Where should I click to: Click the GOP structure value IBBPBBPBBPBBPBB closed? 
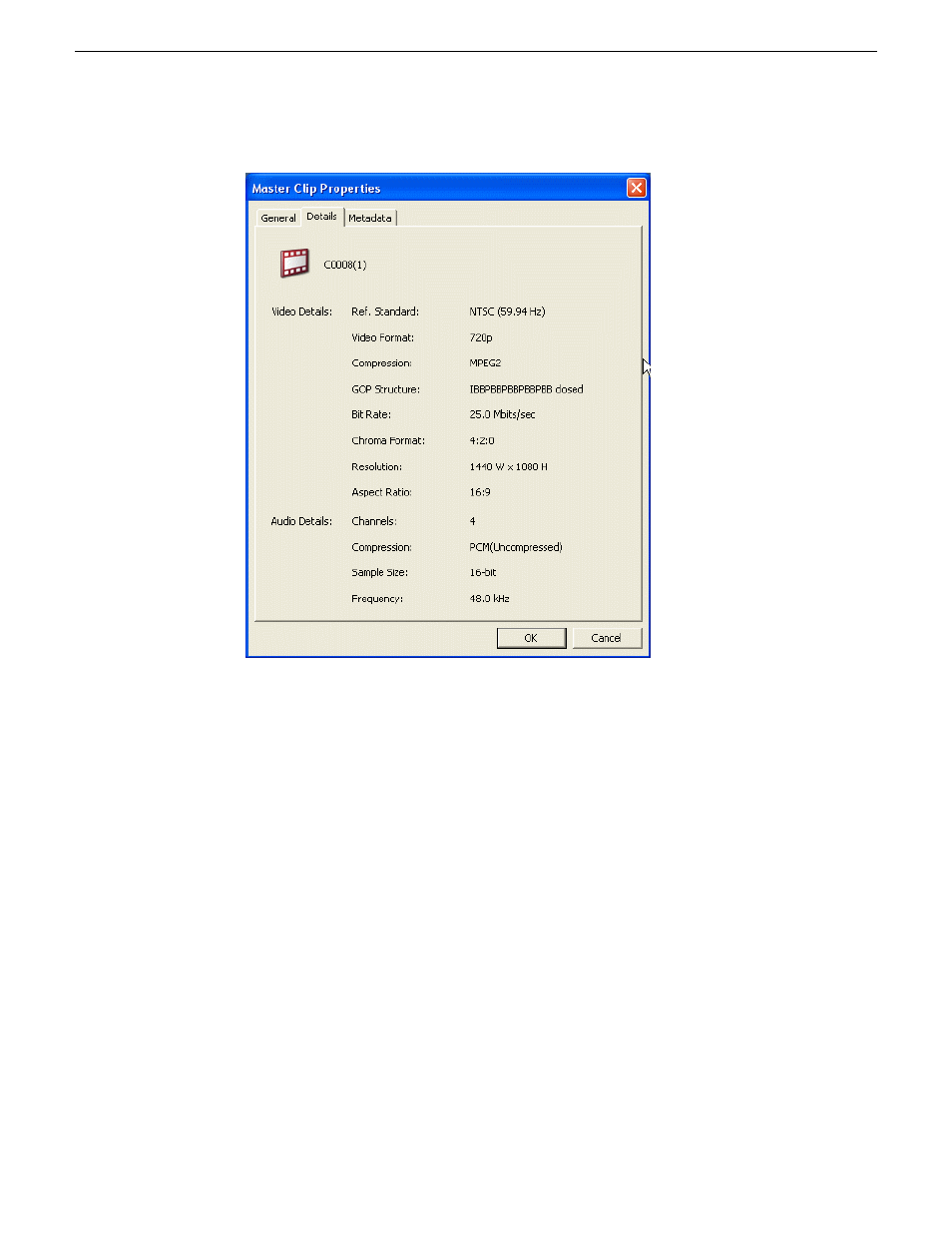click(526, 389)
